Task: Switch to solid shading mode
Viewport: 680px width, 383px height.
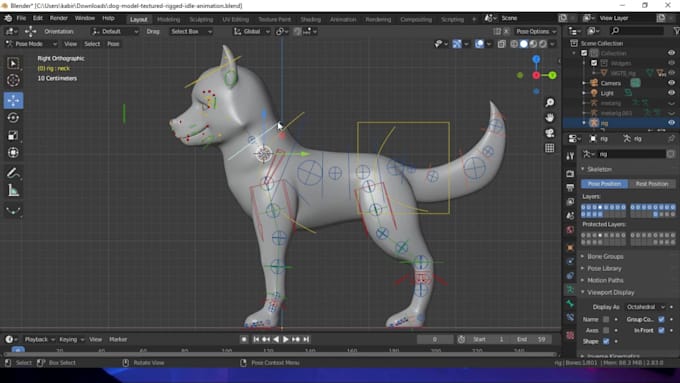Action: click(524, 44)
